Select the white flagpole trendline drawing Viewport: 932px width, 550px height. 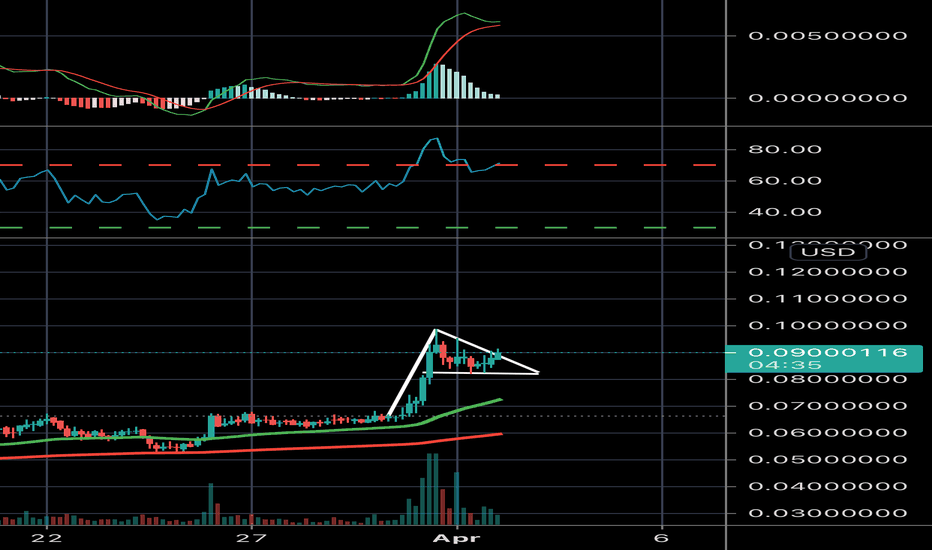[x=411, y=372]
